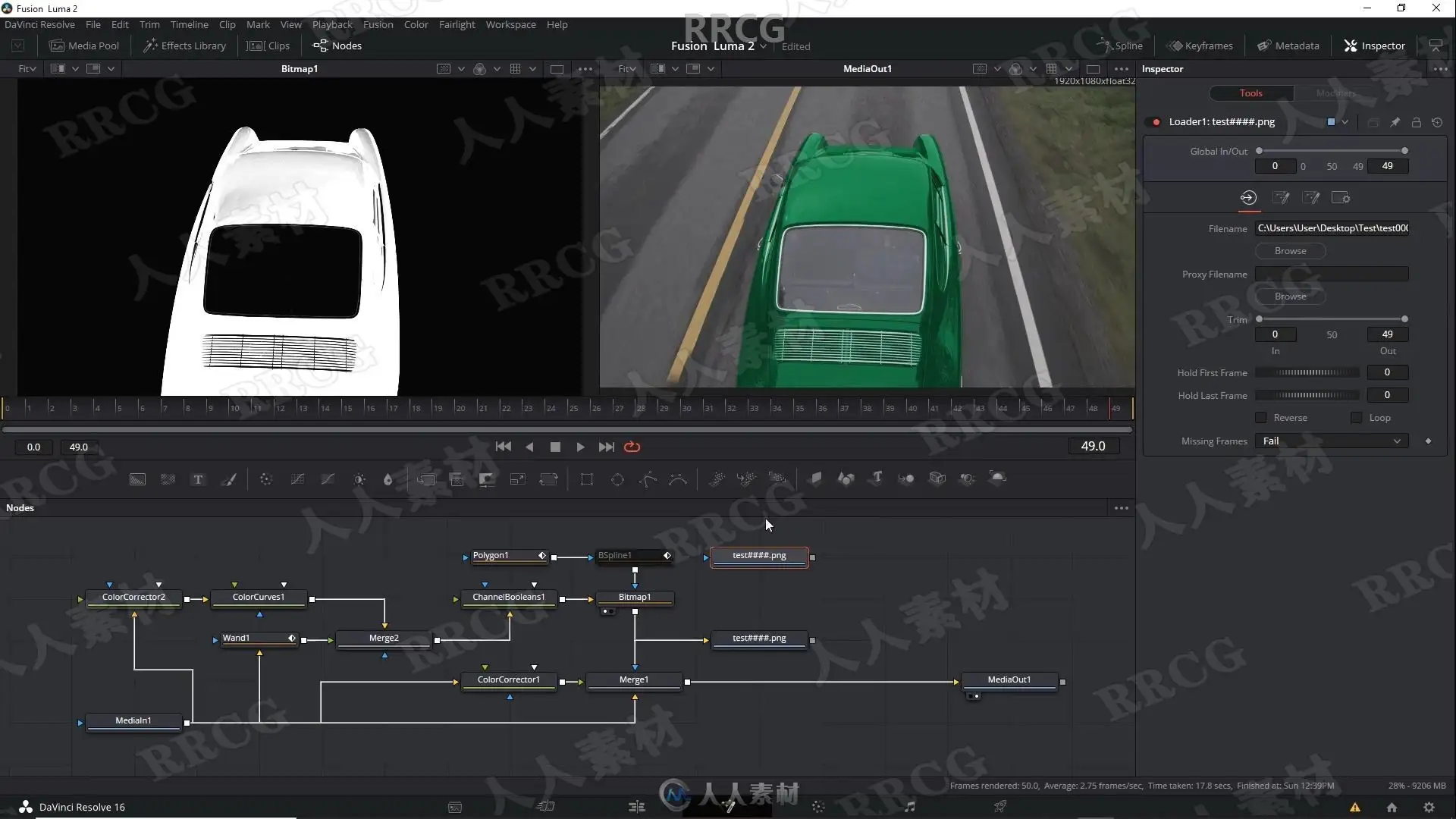Click Browse under Proxy Filename
Image resolution: width=1456 pixels, height=819 pixels.
(1290, 297)
